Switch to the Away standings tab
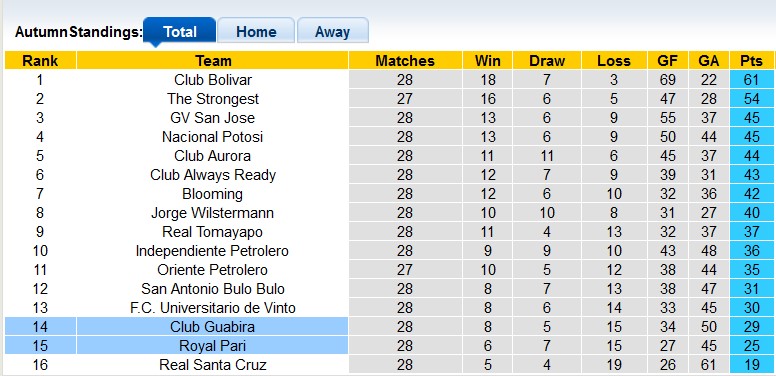Screen dimensions: 776x376 332,31
